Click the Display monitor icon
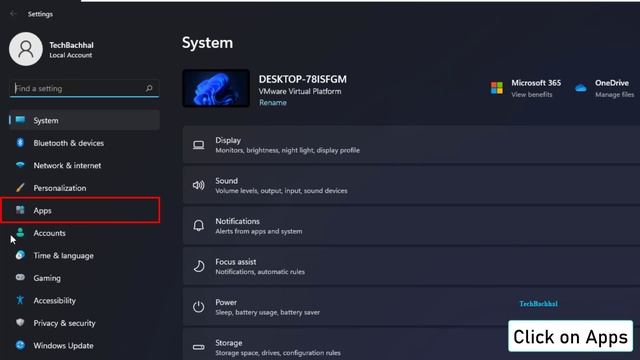Screen dimensions: 640x360 (x=199, y=145)
